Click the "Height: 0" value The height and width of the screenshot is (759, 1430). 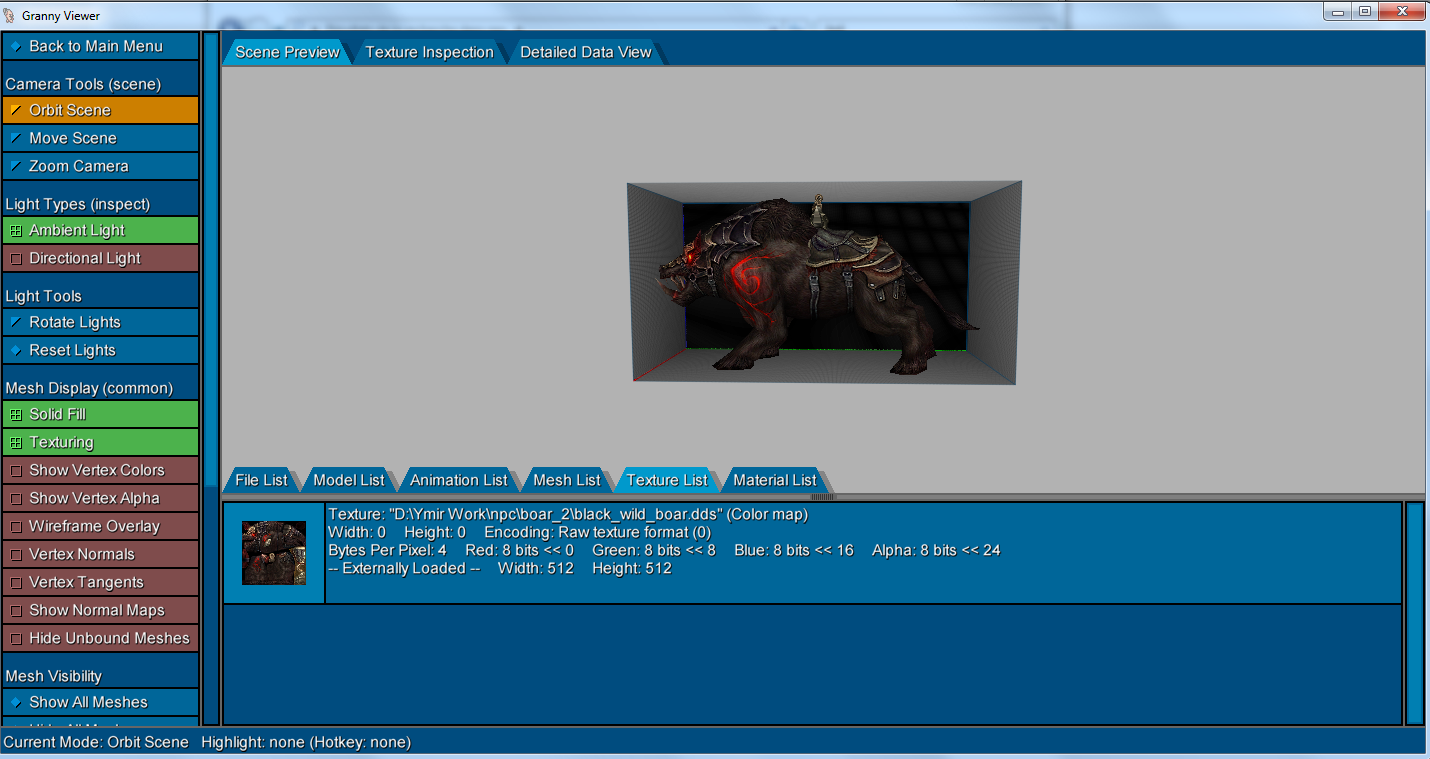[x=435, y=532]
